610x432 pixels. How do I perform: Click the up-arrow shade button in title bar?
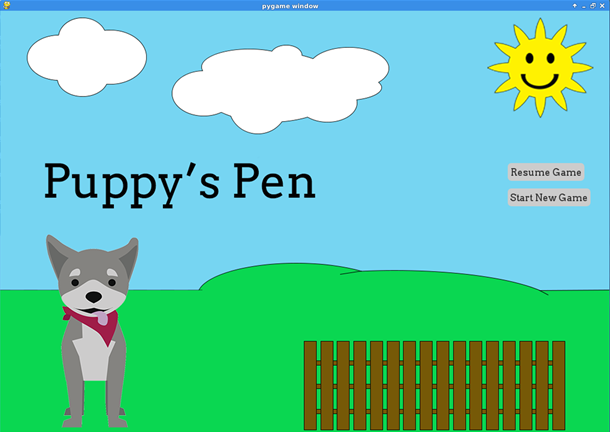click(574, 5)
